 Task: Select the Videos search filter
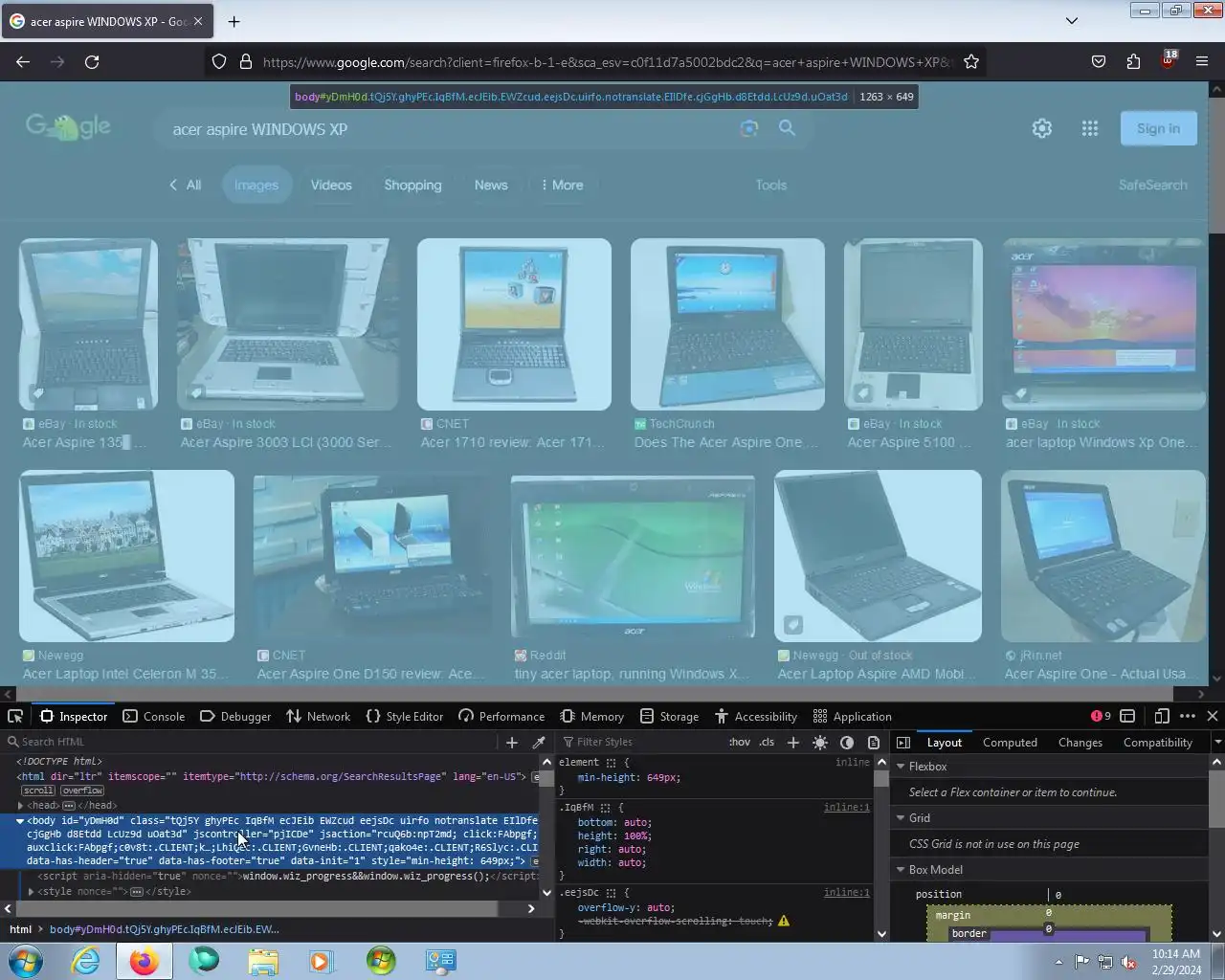pyautogui.click(x=331, y=185)
